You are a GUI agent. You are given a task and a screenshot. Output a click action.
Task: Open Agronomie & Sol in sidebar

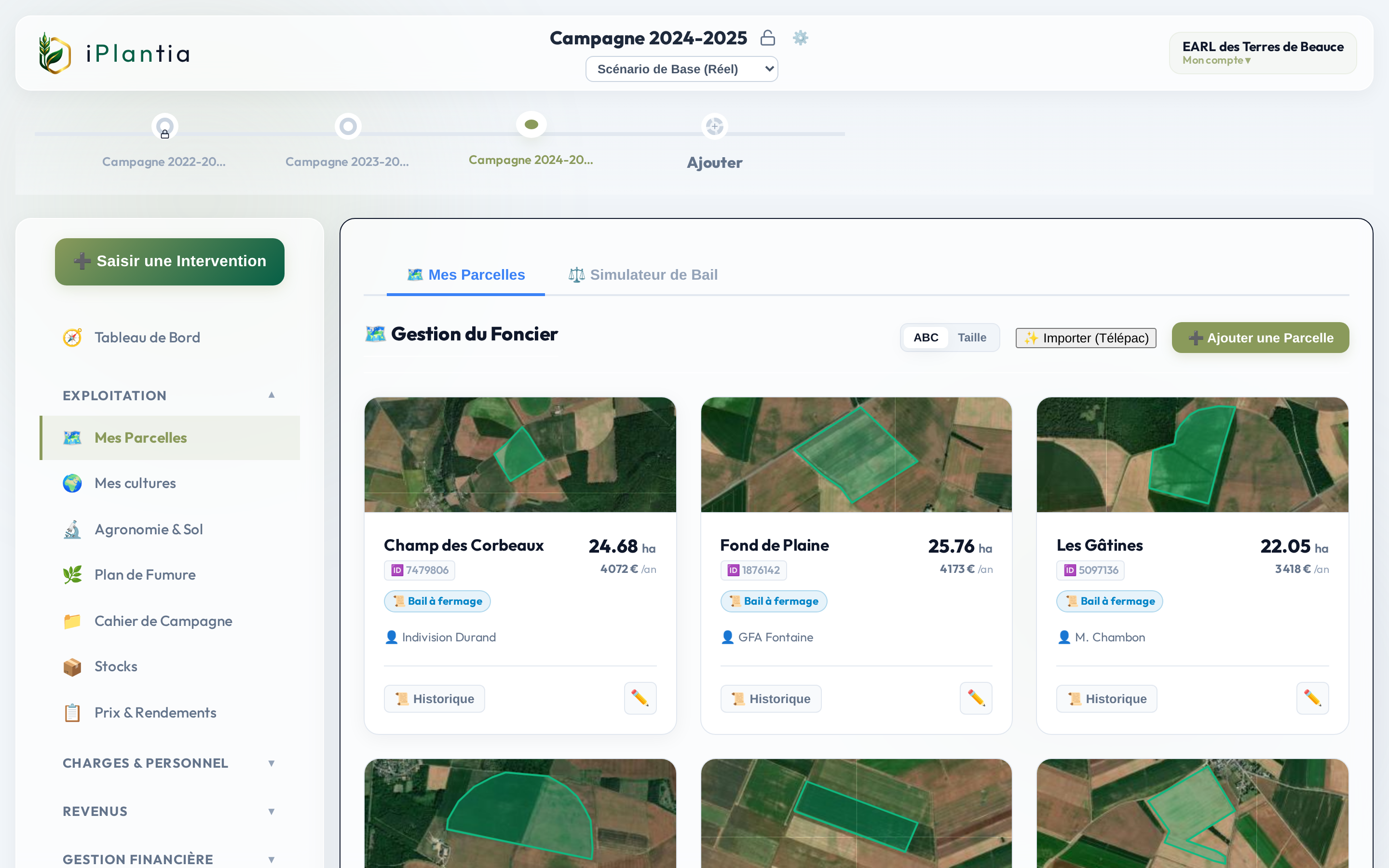(x=170, y=529)
